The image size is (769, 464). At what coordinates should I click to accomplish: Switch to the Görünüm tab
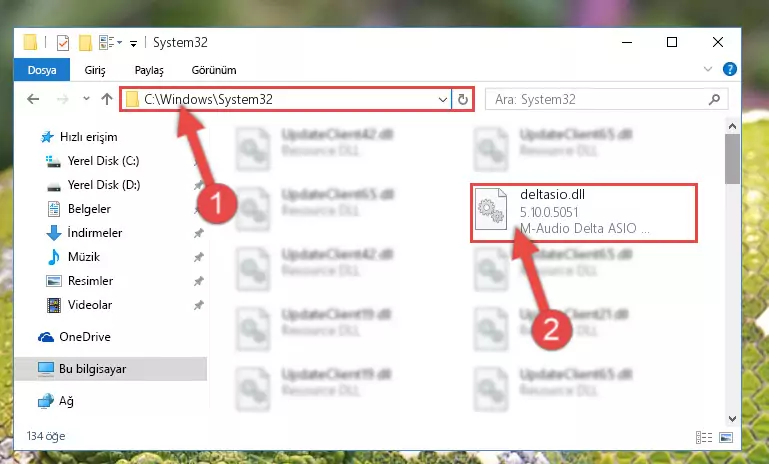tap(214, 70)
